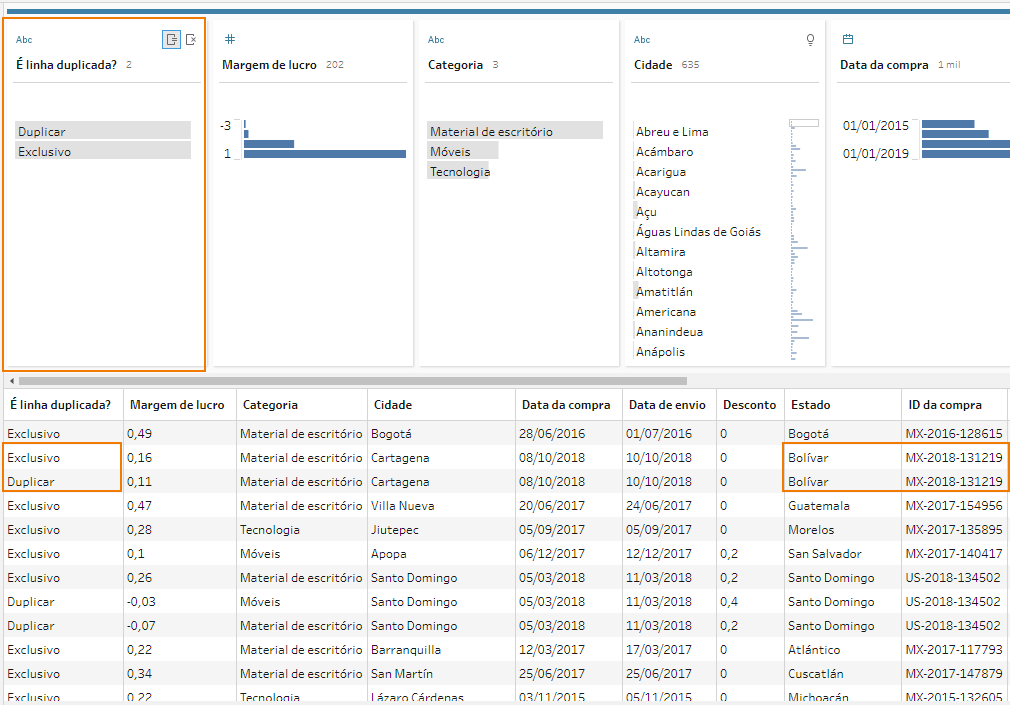The image size is (1010, 705).
Task: Click the Estado column header
Action: click(x=843, y=405)
